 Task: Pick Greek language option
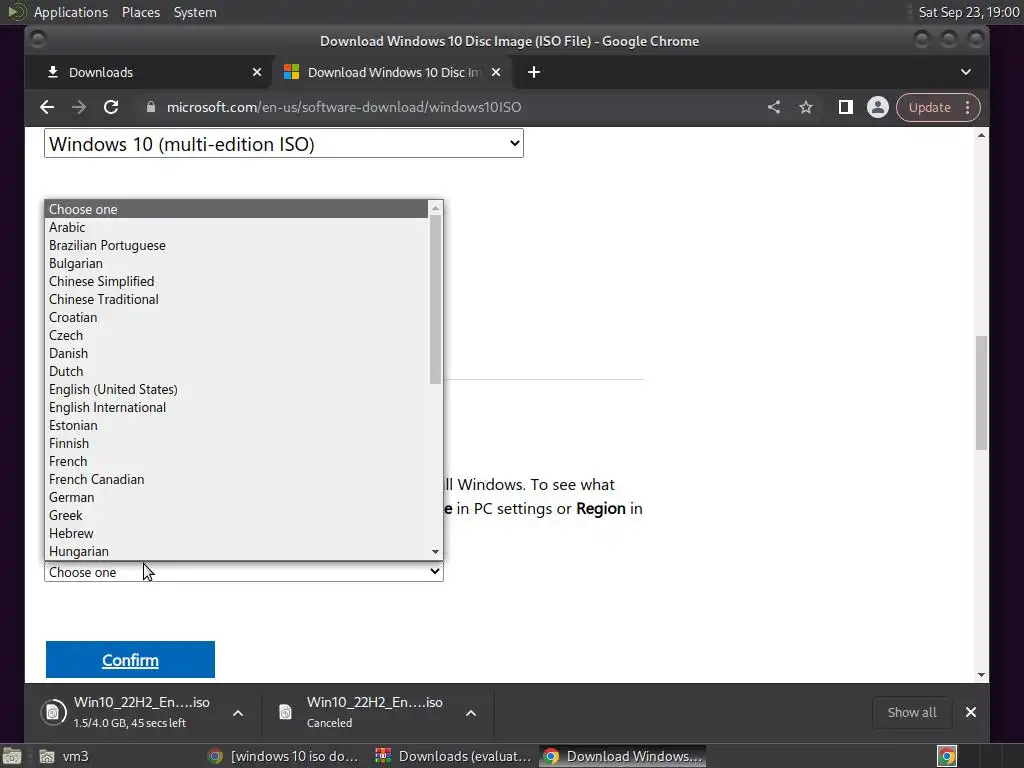pyautogui.click(x=238, y=515)
